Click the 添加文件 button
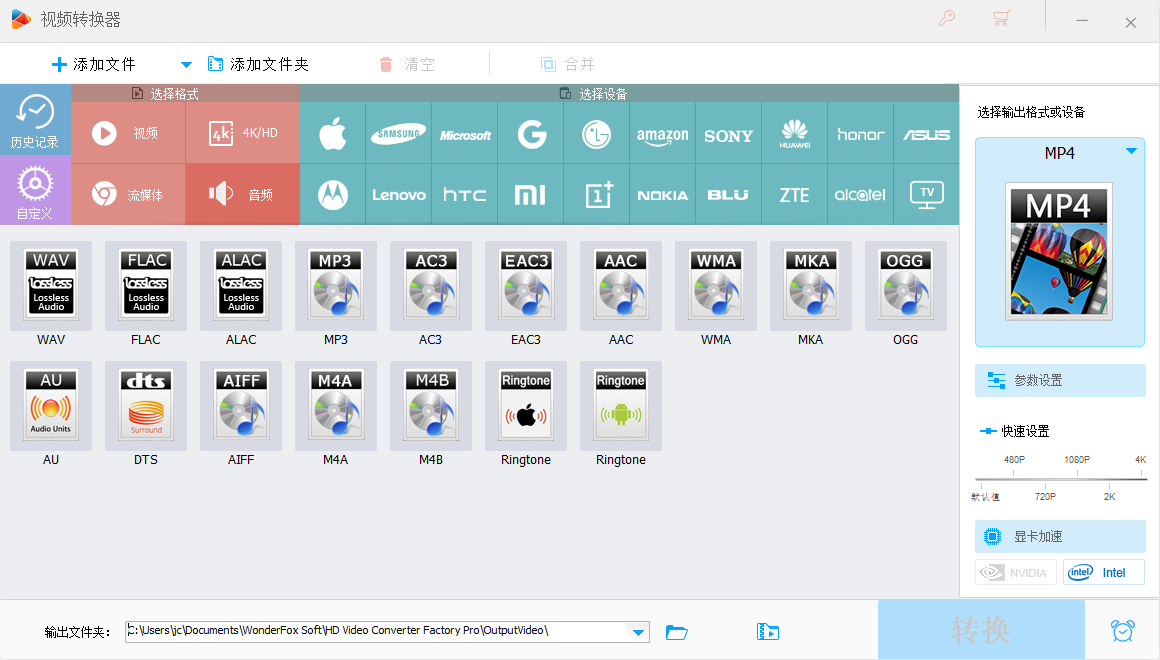Image resolution: width=1160 pixels, height=660 pixels. tap(94, 64)
